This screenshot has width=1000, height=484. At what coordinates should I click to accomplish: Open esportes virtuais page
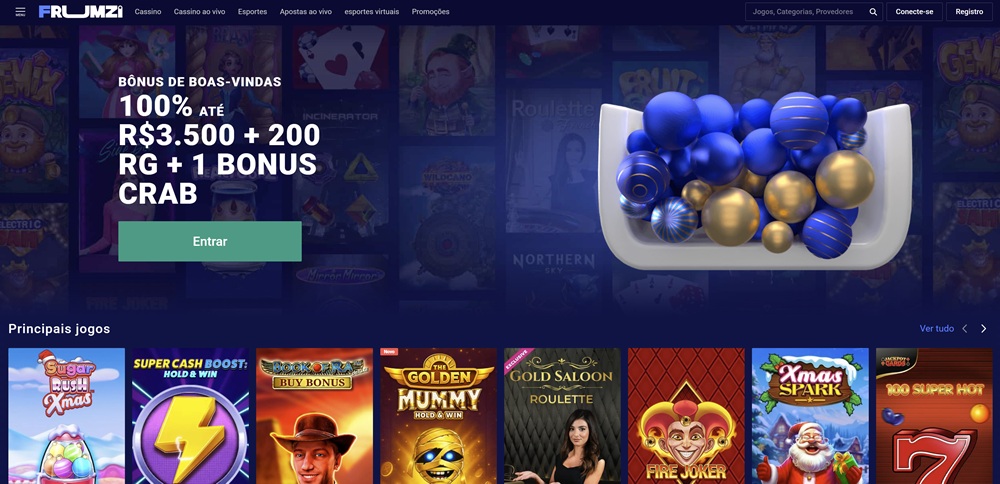coord(372,11)
